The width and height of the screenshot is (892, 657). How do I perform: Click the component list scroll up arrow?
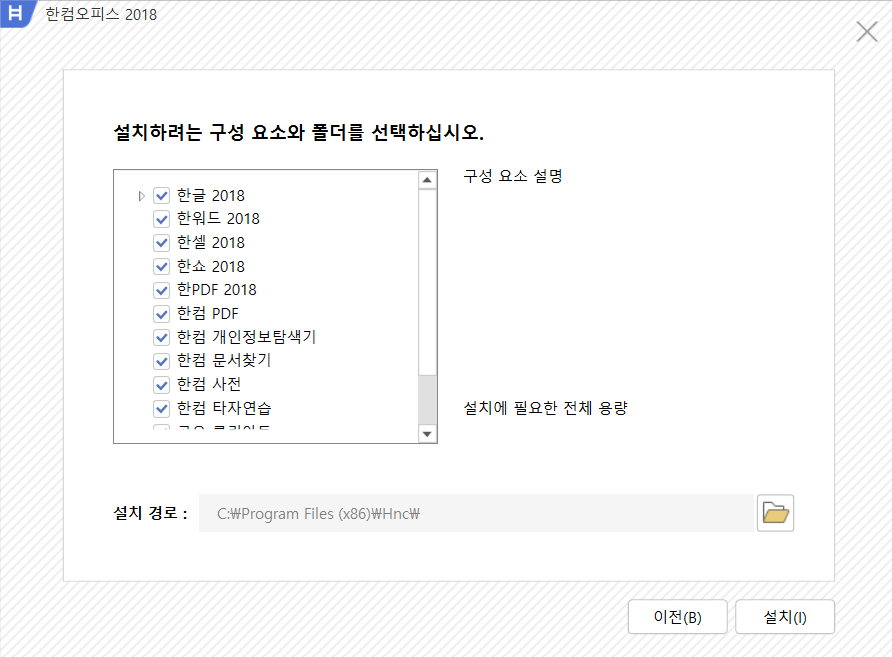(427, 180)
